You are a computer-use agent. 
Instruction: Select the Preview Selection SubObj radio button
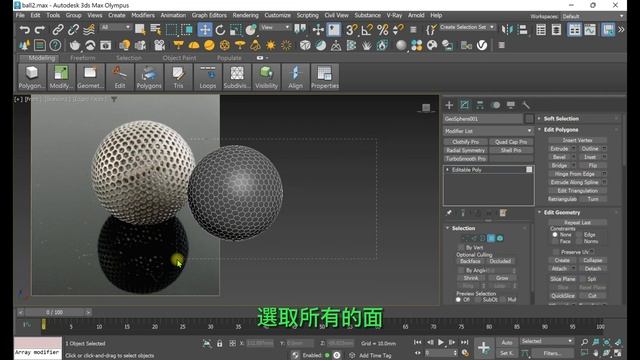point(478,300)
